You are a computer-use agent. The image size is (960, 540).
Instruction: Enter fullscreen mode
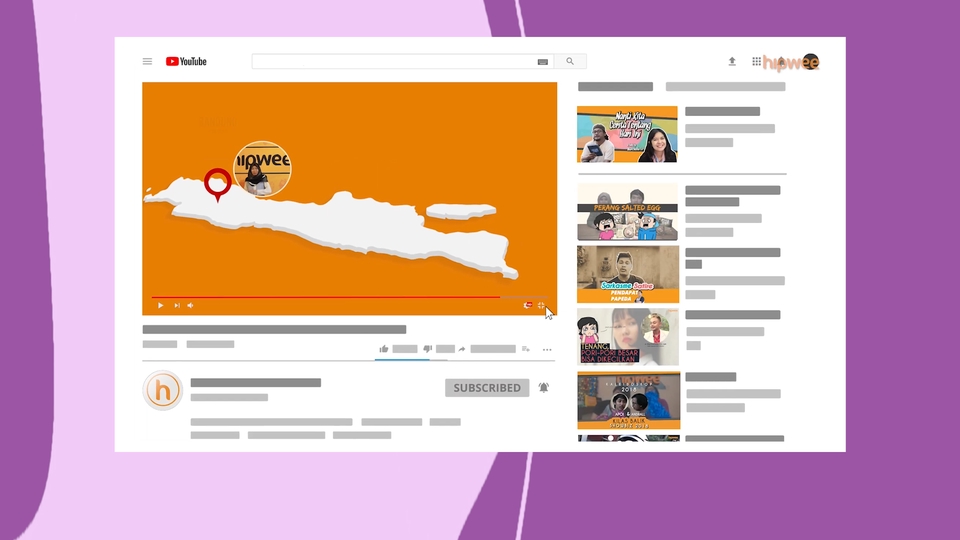(541, 305)
